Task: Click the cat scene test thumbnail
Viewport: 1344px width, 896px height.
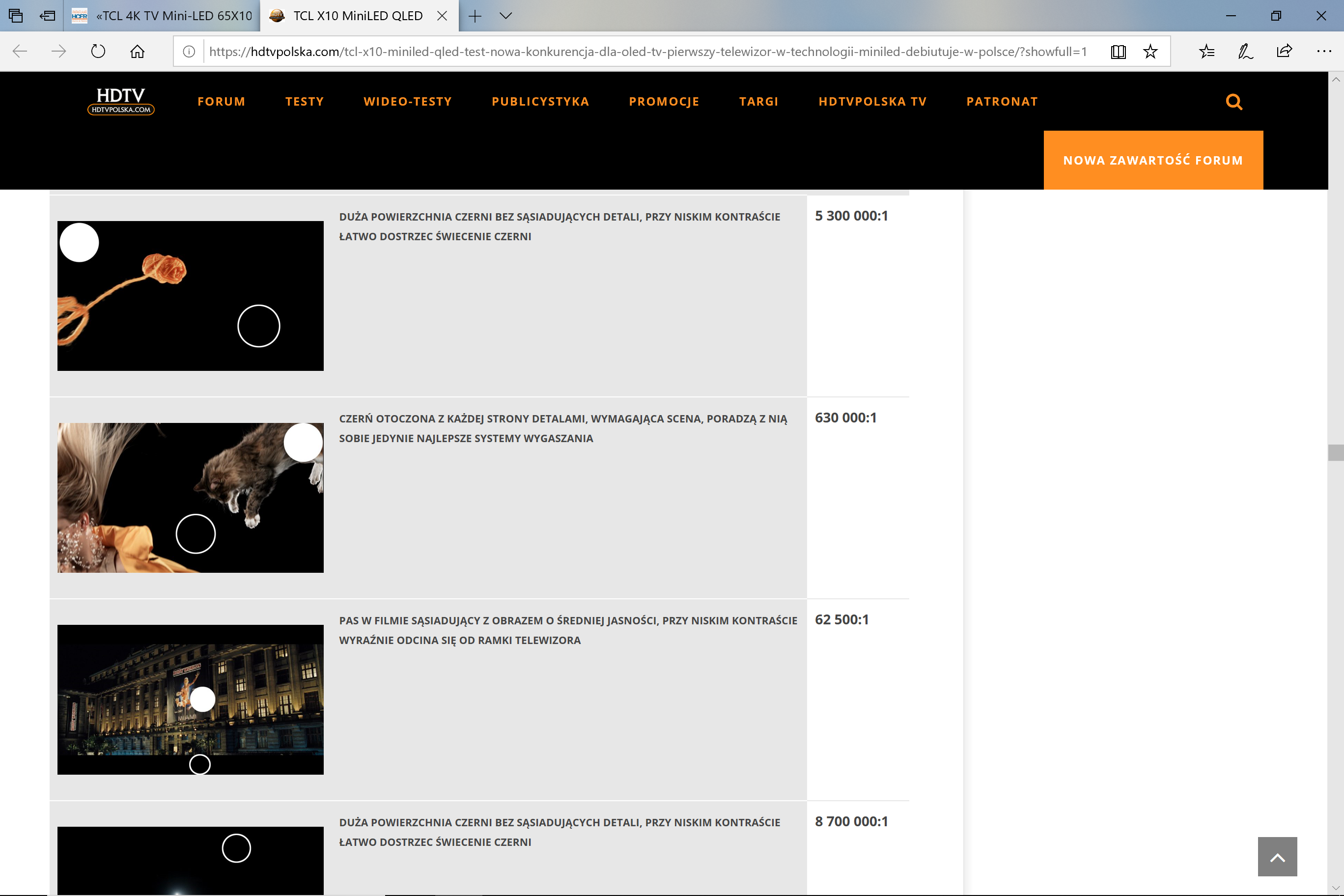Action: pyautogui.click(x=190, y=497)
